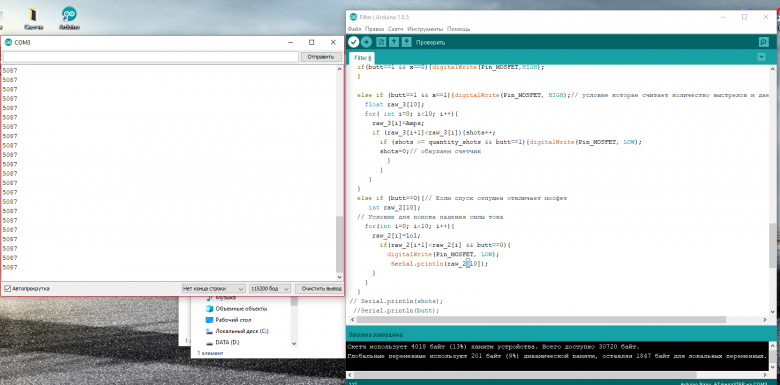Click the serial input text field in COM3
Image resolution: width=780 pixels, height=385 pixels.
tap(150, 57)
